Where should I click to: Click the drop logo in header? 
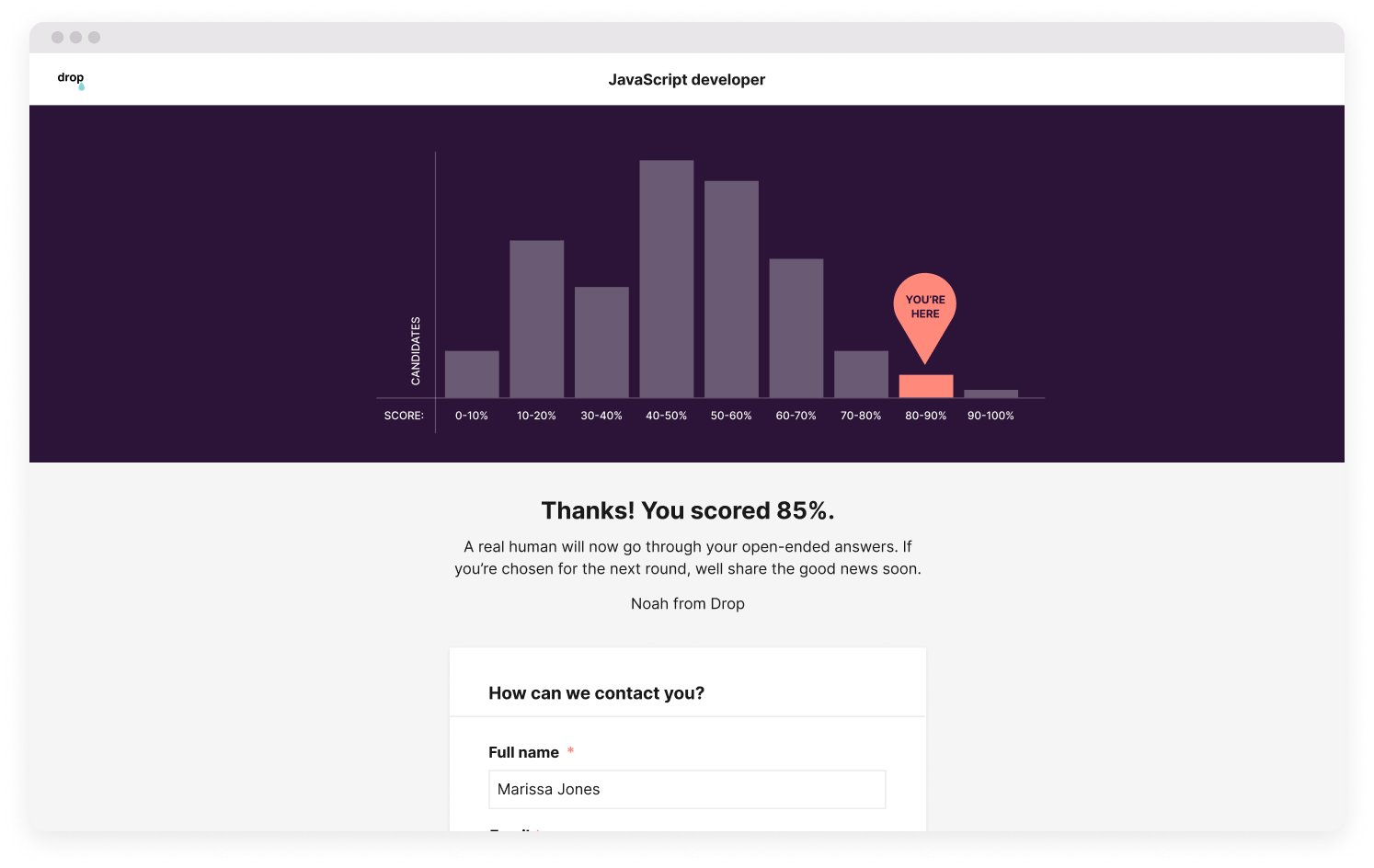pos(71,80)
